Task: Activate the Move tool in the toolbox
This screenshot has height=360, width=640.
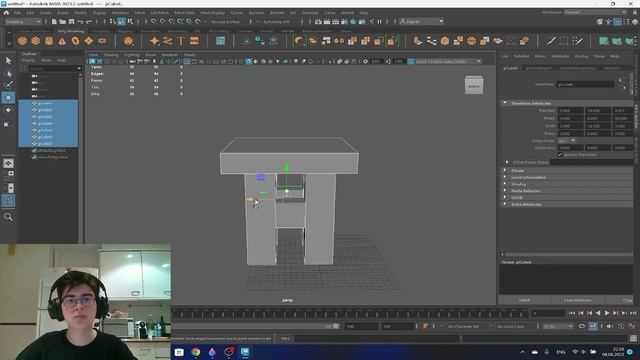Action: (8, 98)
